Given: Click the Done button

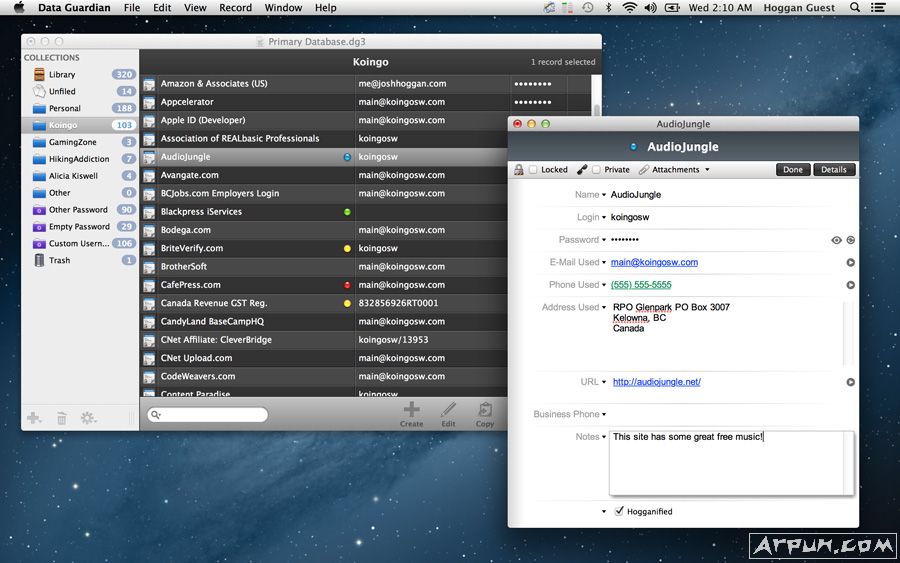Looking at the screenshot, I should coord(793,170).
